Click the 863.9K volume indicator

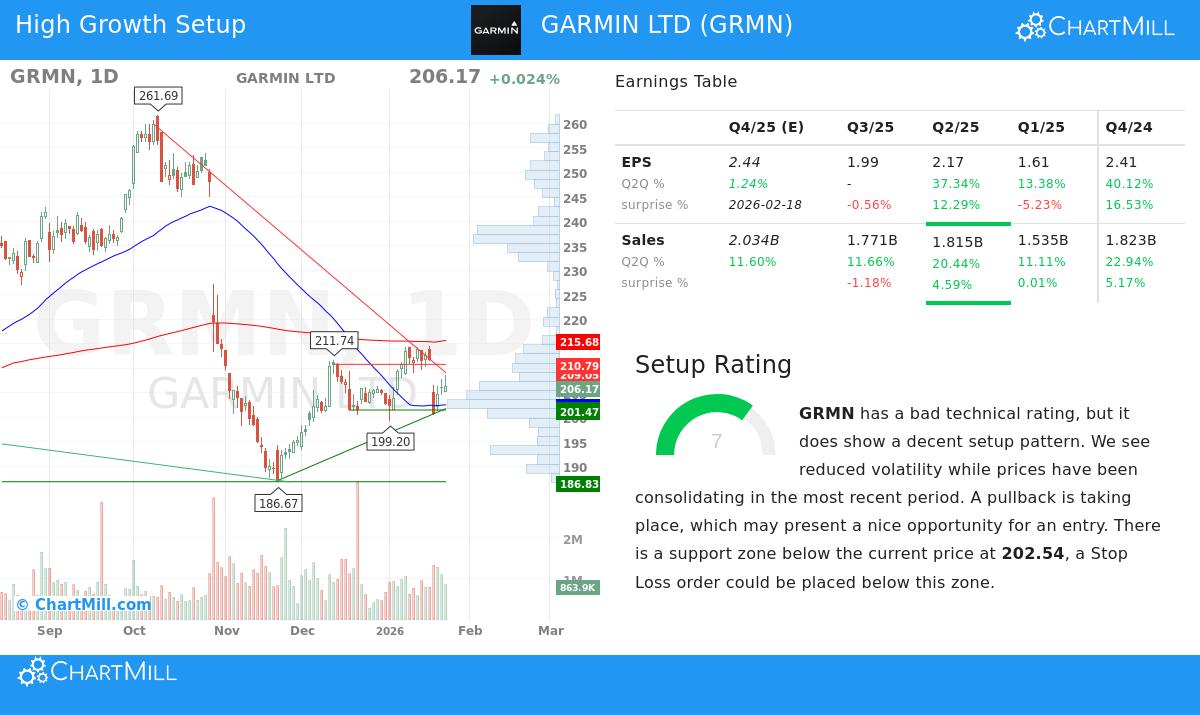(x=578, y=588)
